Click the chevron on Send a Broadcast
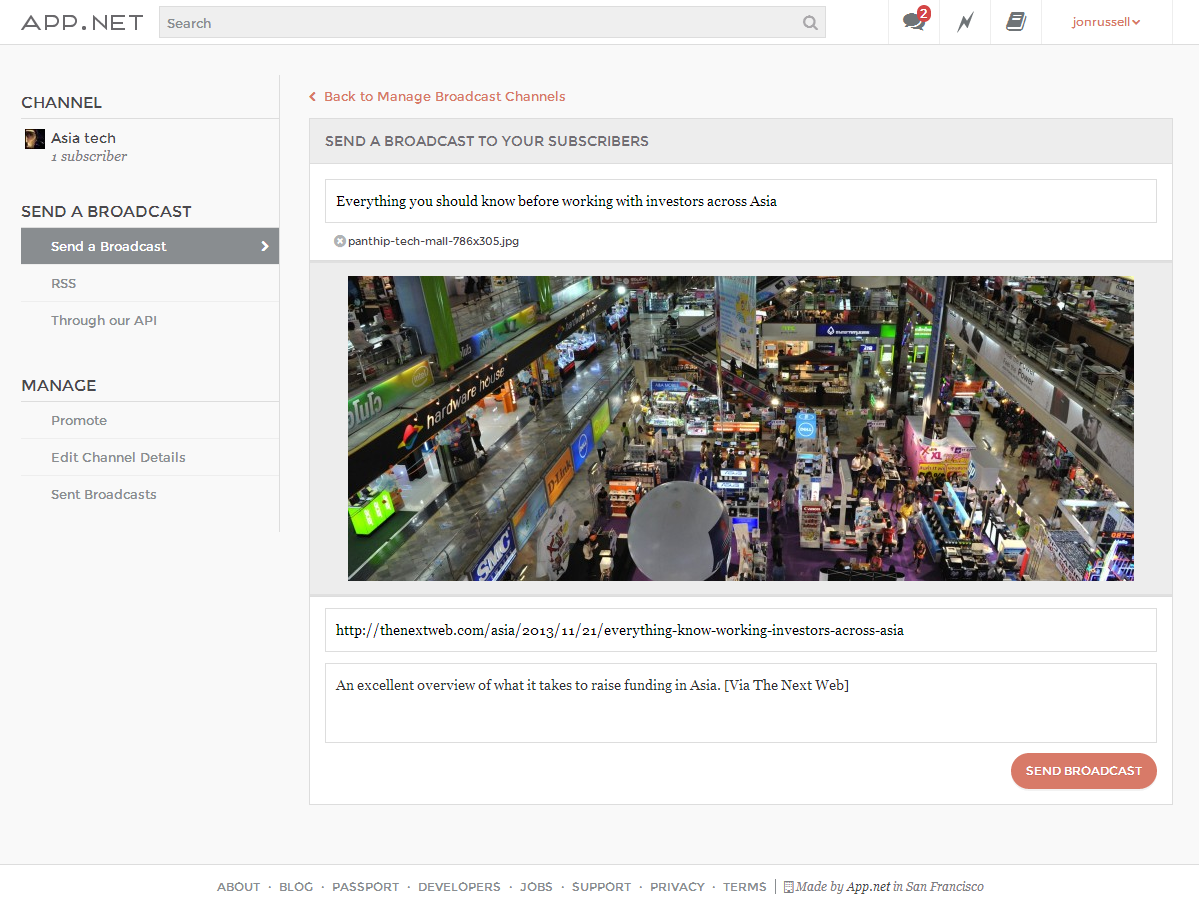This screenshot has width=1199, height=909. 265,246
